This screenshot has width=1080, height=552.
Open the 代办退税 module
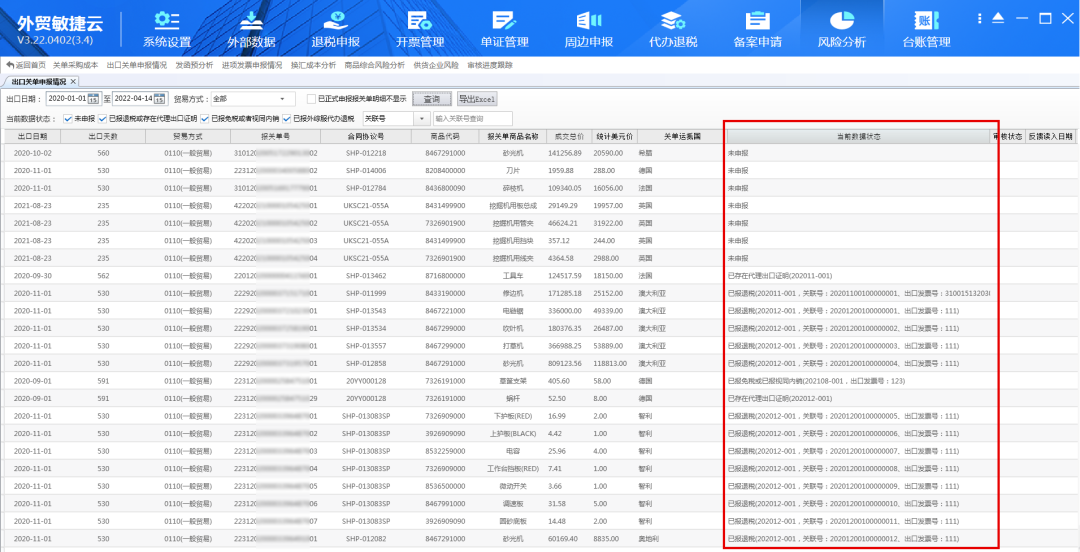(673, 28)
